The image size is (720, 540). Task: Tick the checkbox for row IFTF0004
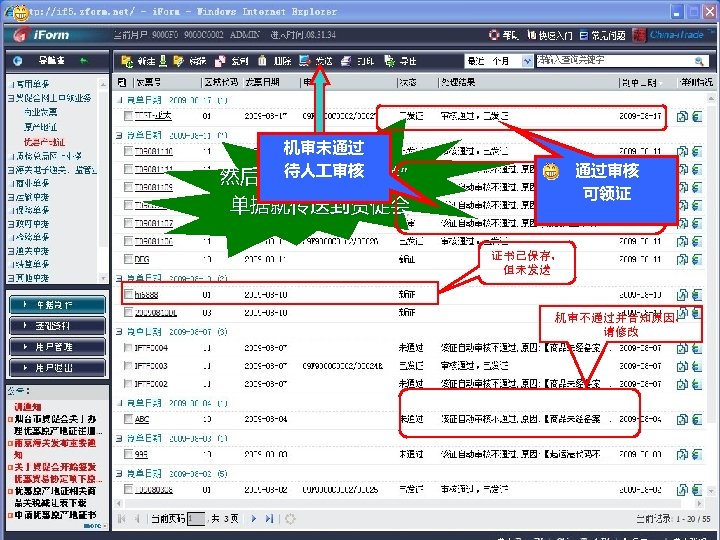coord(128,348)
